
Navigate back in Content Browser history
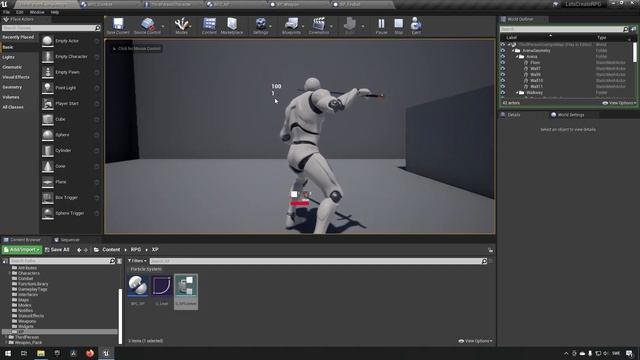[79, 250]
